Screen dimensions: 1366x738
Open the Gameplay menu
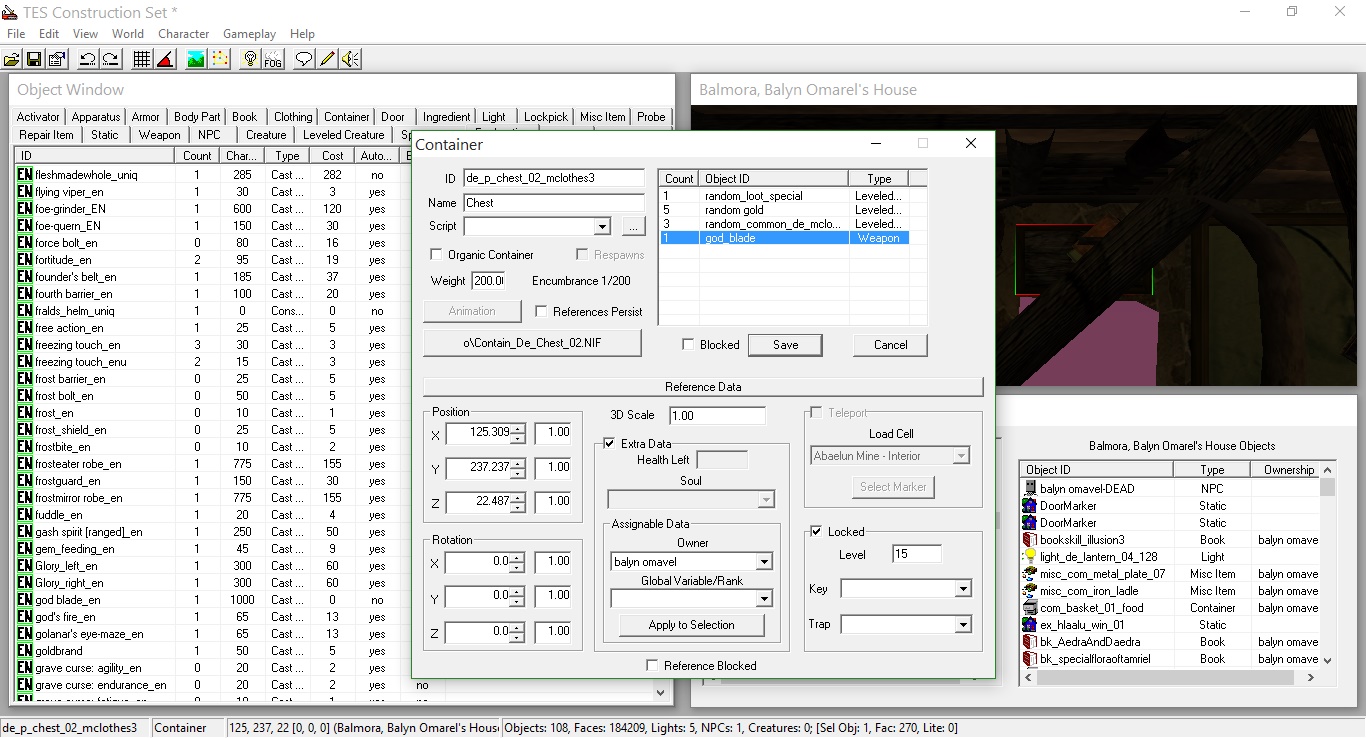pos(249,34)
